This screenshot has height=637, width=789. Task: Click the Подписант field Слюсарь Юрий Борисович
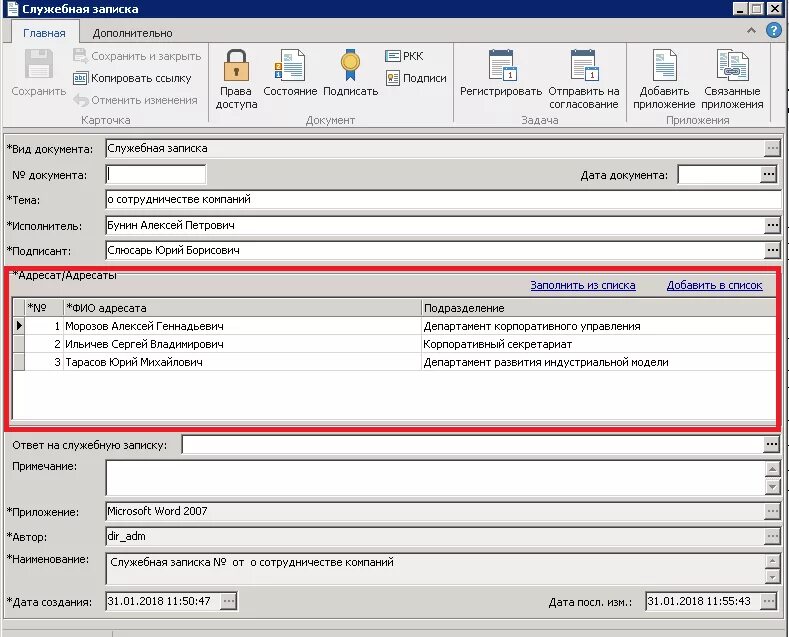coord(435,250)
